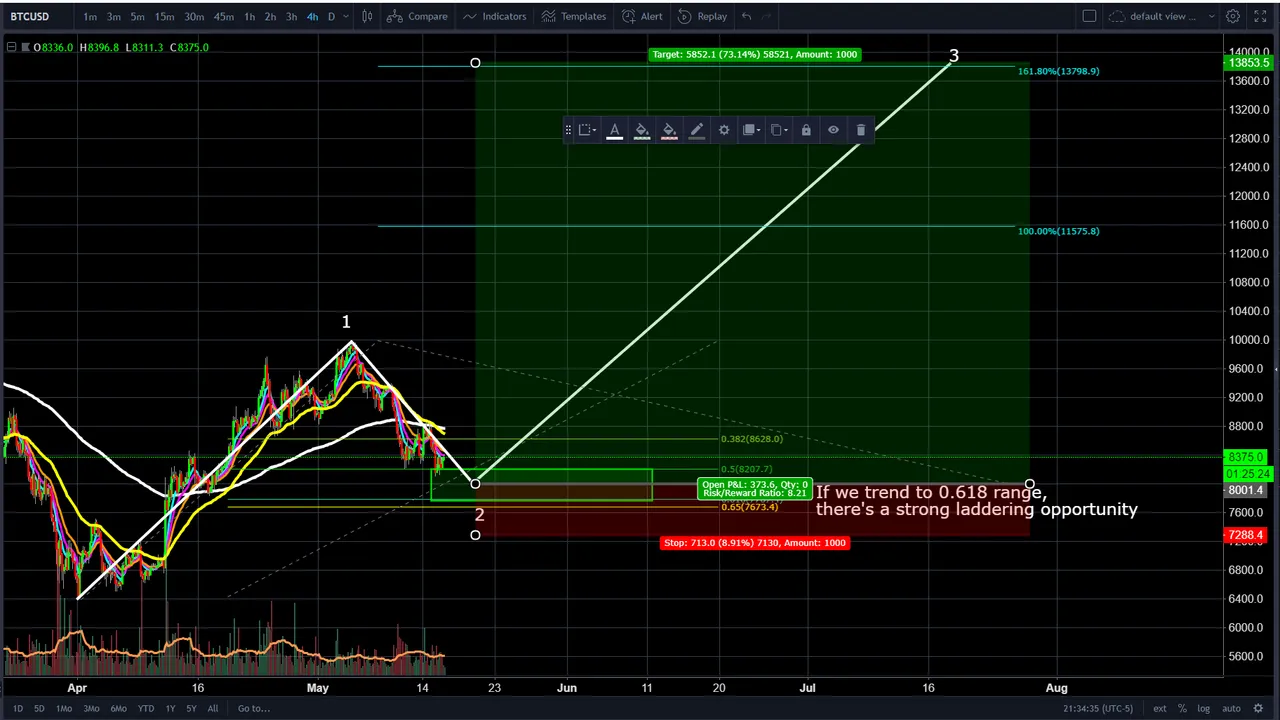
Task: Switch to the 2h timeframe
Action: point(270,16)
